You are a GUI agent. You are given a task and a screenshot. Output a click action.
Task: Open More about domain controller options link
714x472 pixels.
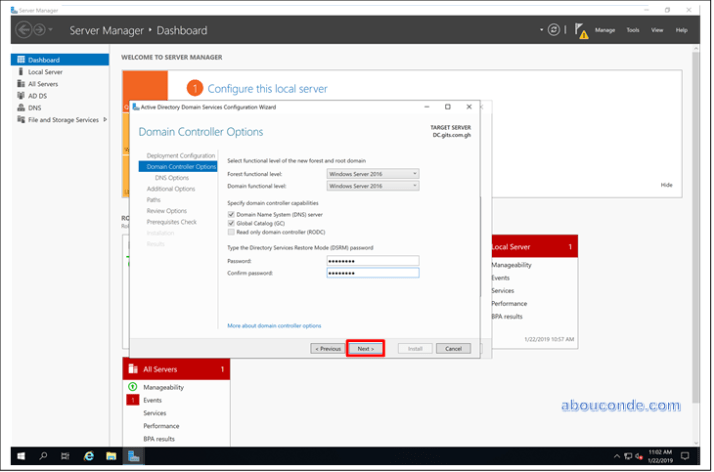pos(274,326)
